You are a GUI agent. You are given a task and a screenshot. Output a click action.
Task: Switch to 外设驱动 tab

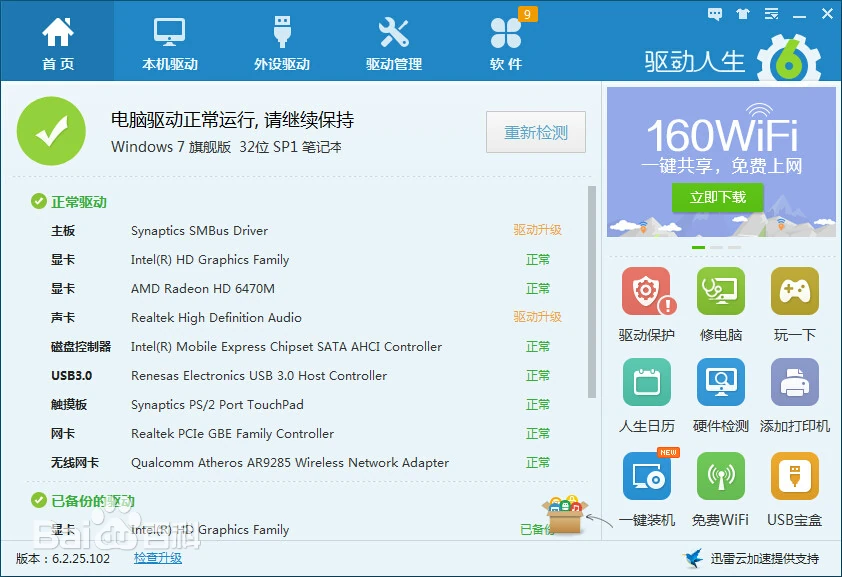(x=282, y=42)
